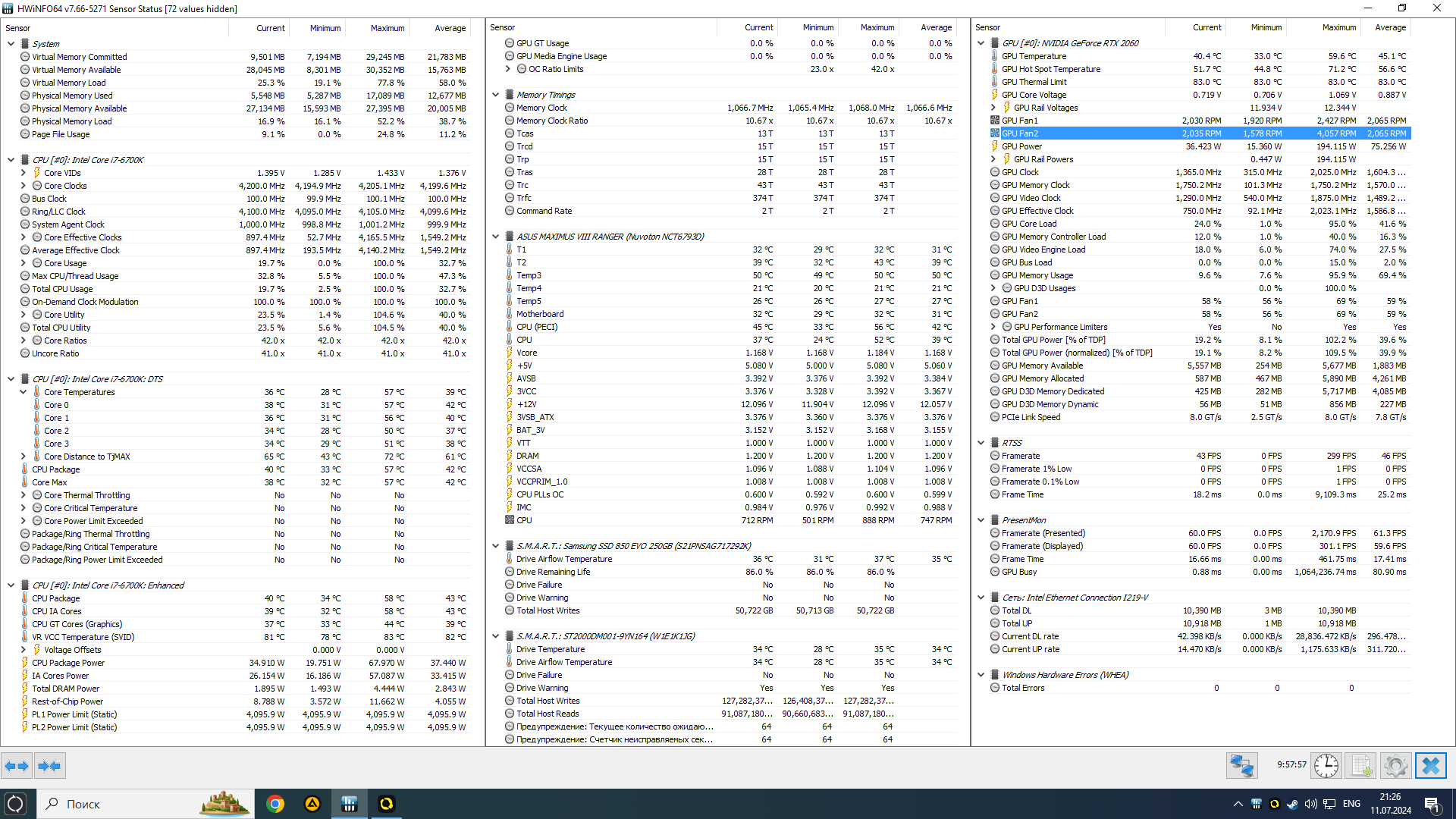
Task: Expand GPU Rail Voltages entry
Action: coord(993,108)
